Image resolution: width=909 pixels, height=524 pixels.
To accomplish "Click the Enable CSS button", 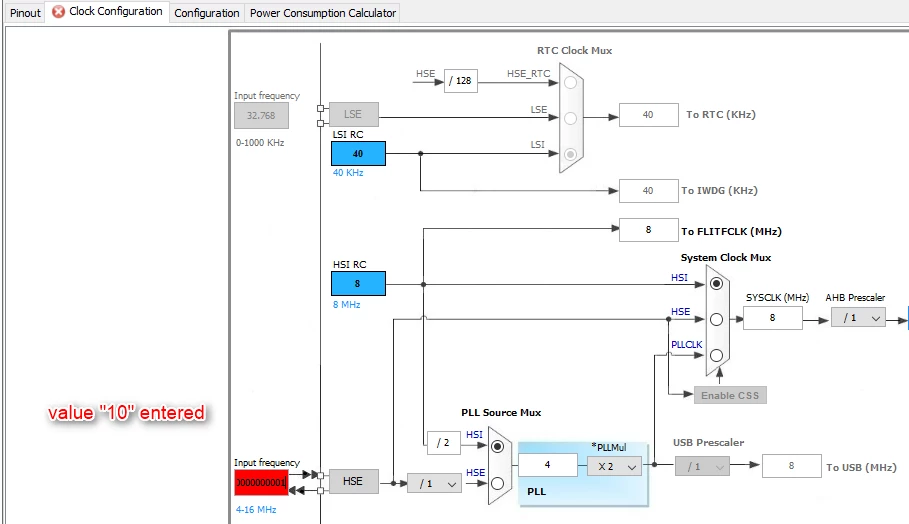I will tap(730, 395).
